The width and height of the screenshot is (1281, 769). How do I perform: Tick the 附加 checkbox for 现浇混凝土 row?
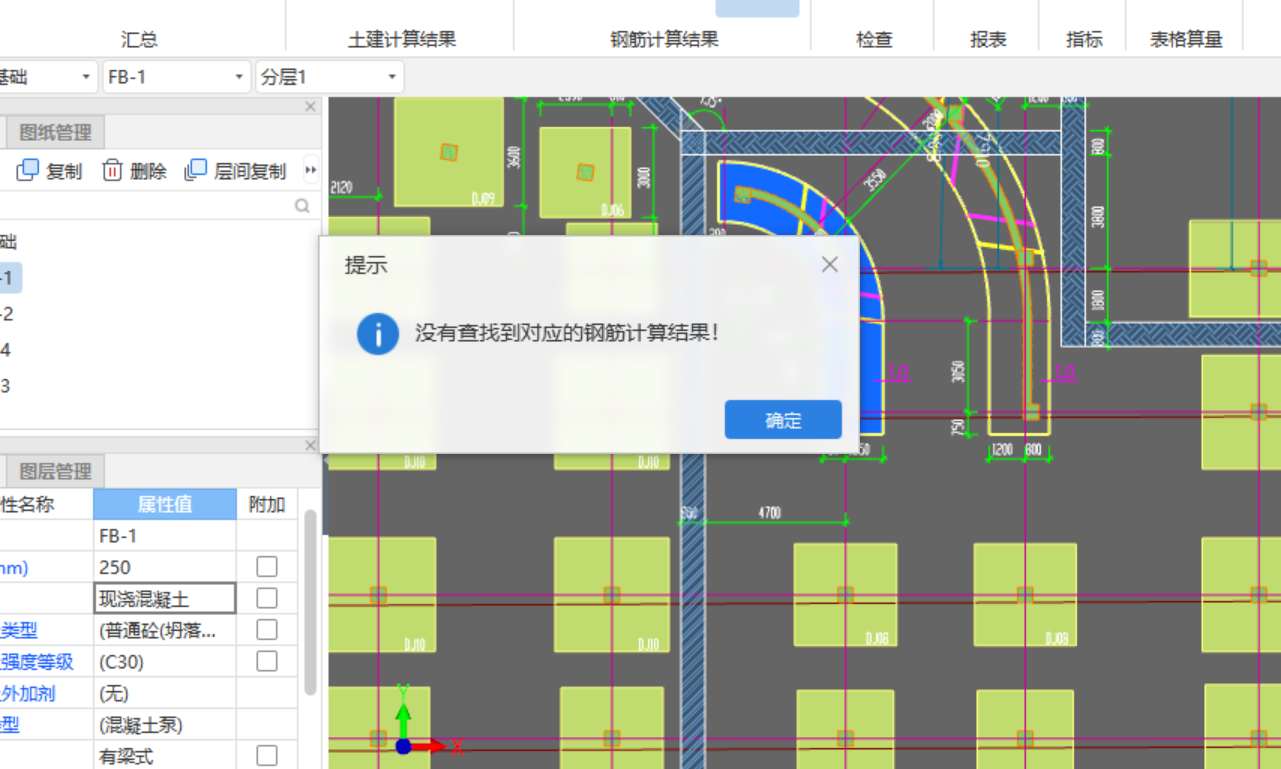267,598
